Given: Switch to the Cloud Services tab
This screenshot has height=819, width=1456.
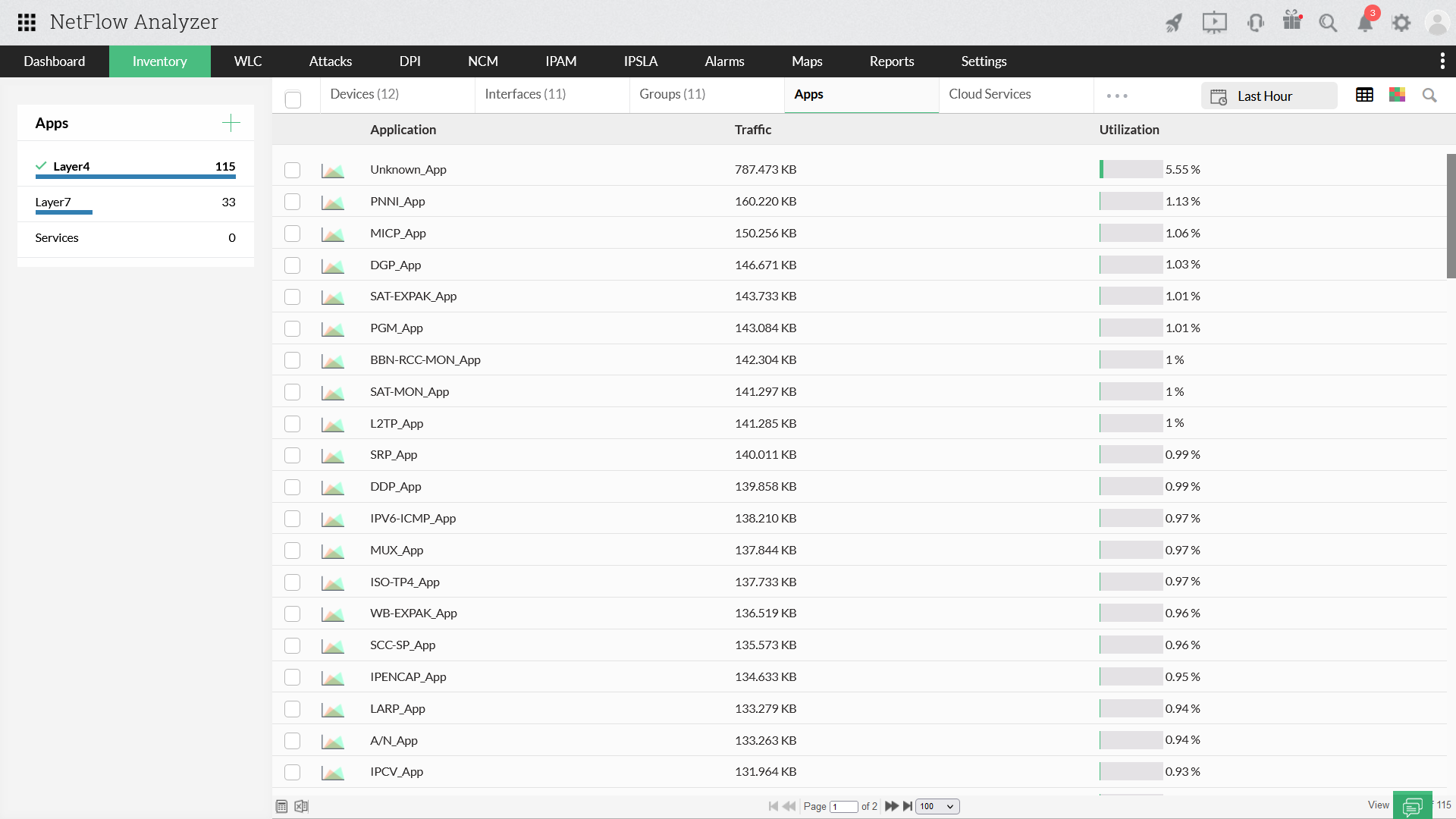Looking at the screenshot, I should click(x=989, y=94).
